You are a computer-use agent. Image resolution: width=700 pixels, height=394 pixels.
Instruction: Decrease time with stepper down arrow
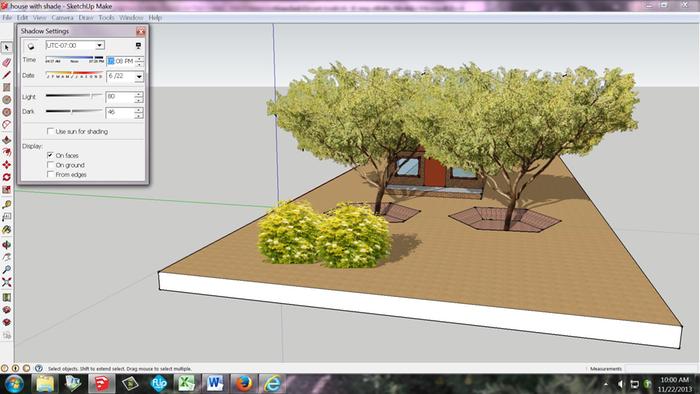[x=140, y=63]
